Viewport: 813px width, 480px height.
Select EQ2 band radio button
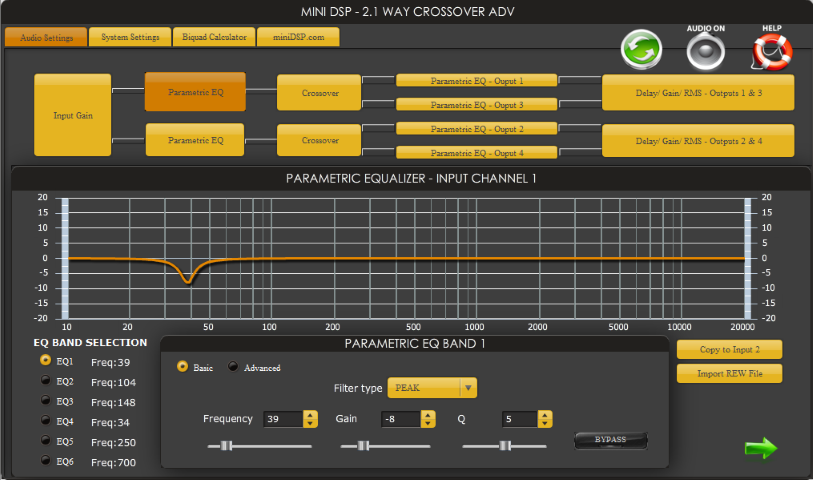click(x=46, y=380)
